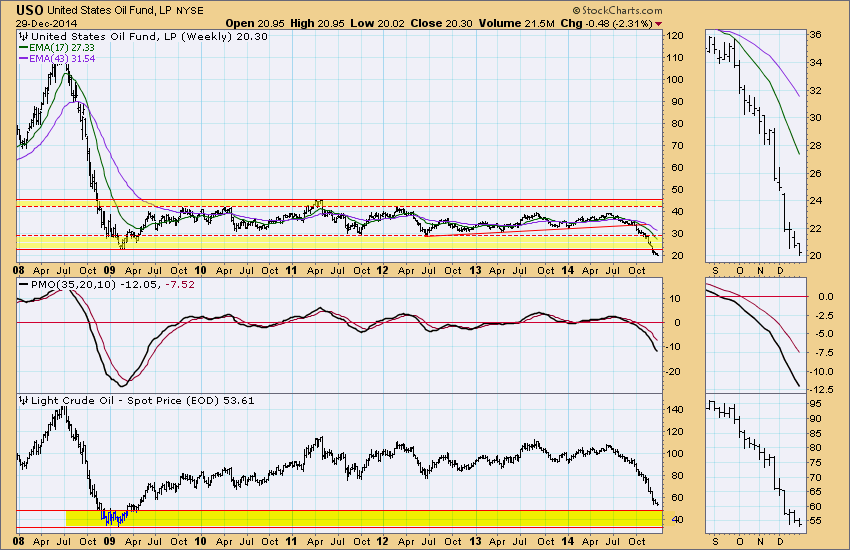Click the green EMA(17) legend line key
850x550 pixels.
click(23, 48)
